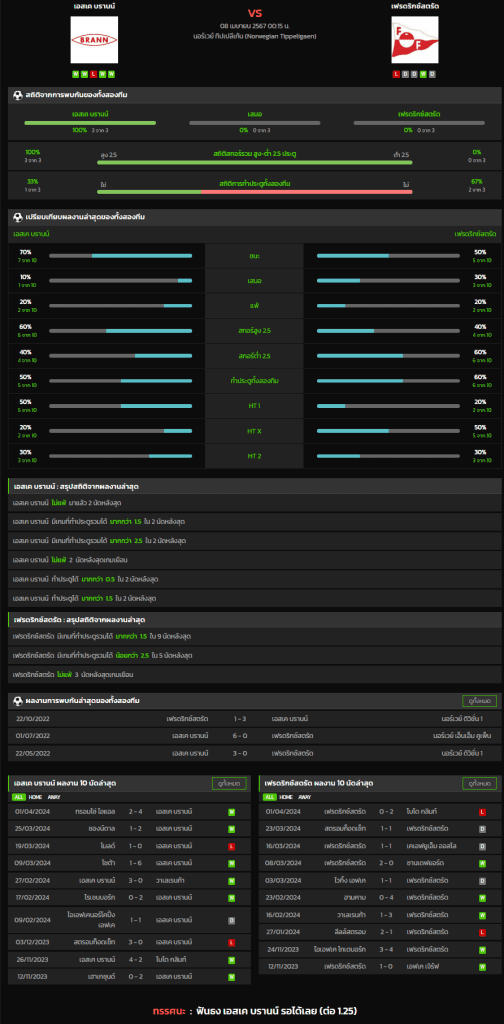This screenshot has width=504, height=1024.
Task: Select the ALL filter in Fredrikstad's last 10 matches
Action: coord(269,797)
